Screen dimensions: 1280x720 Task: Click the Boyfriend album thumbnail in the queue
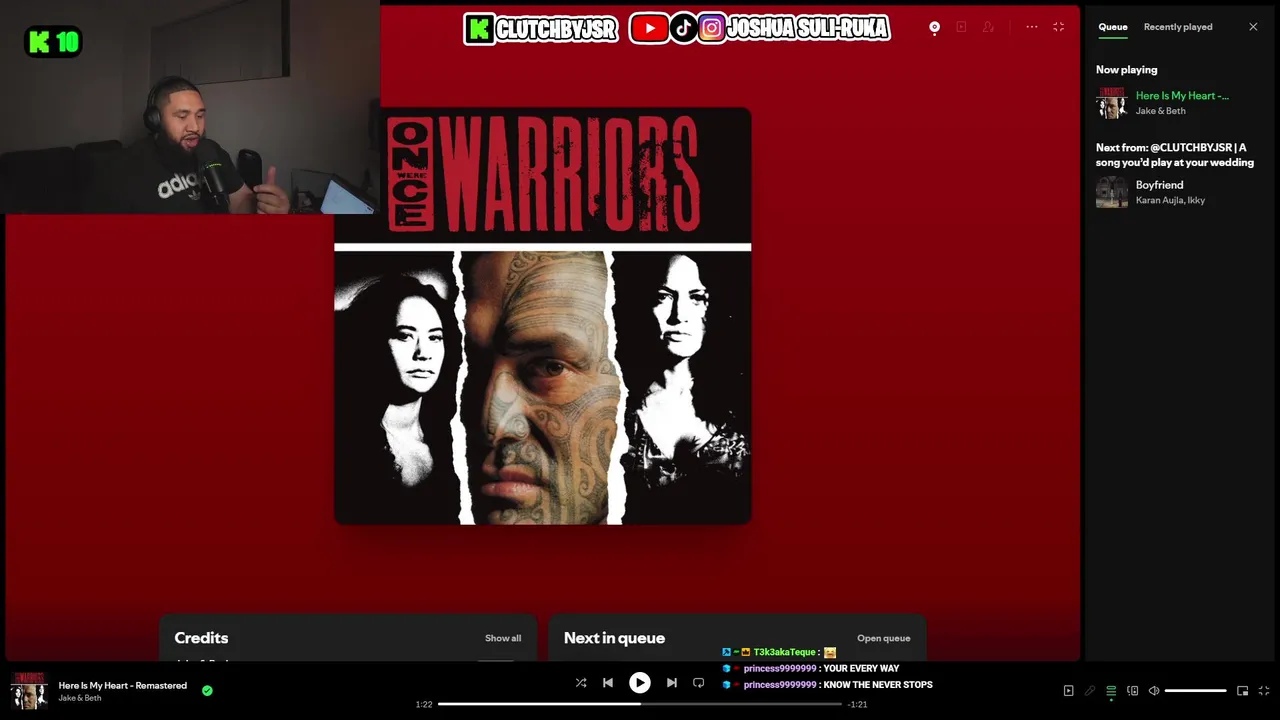(x=1112, y=192)
